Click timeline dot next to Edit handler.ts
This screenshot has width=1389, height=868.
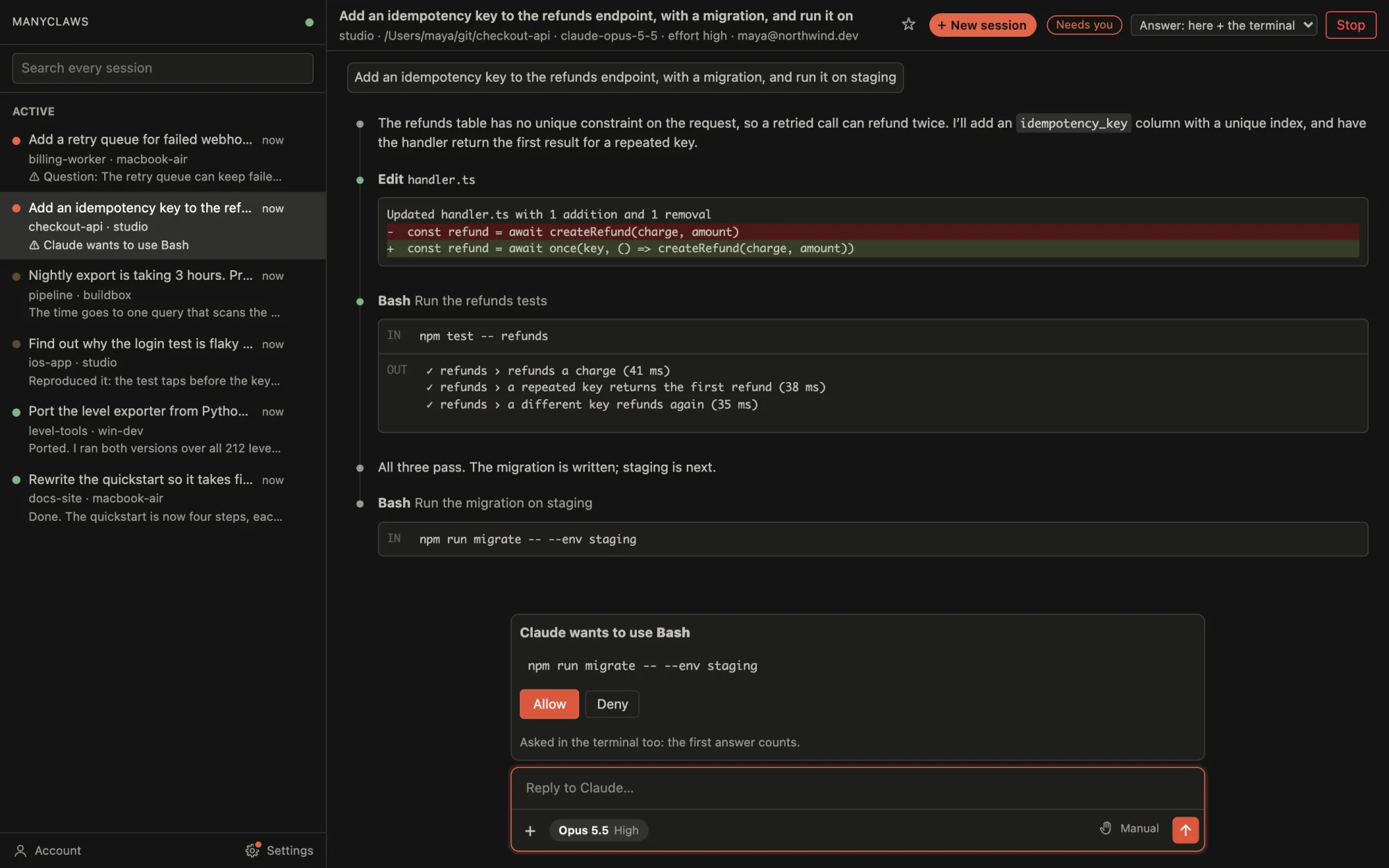coord(360,180)
